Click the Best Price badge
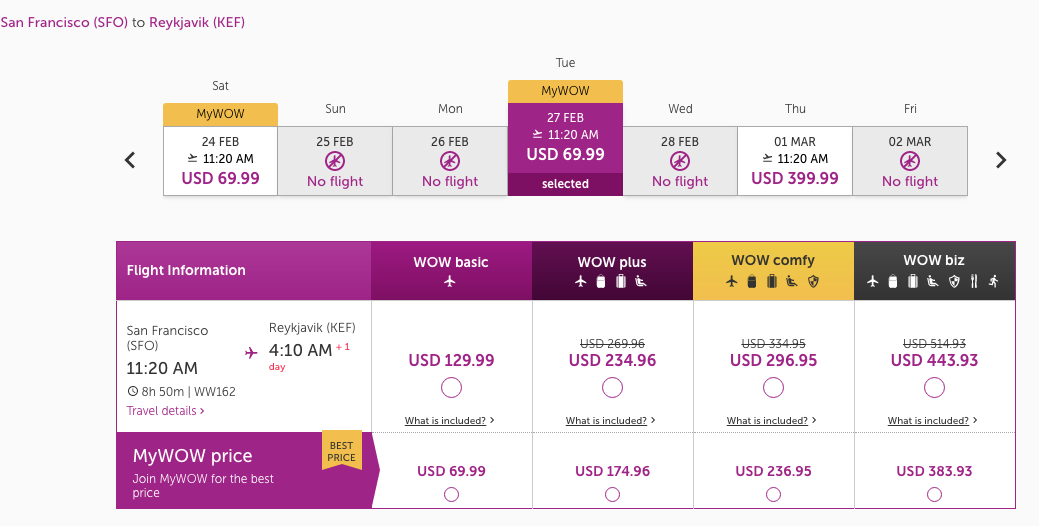This screenshot has width=1039, height=526. pos(341,452)
